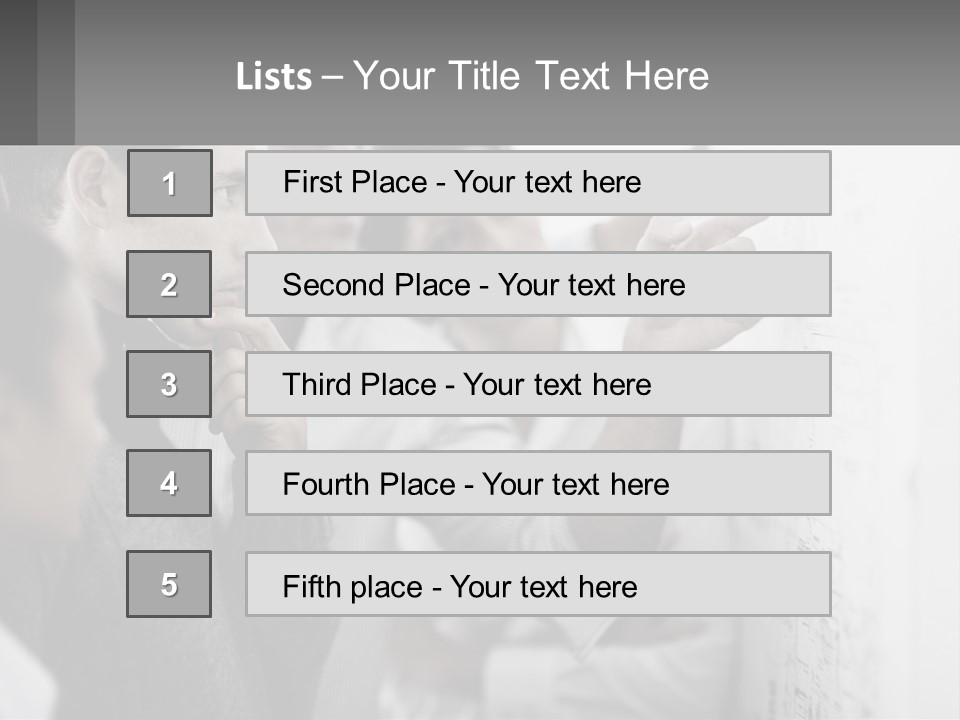Click the number 1 box

(x=169, y=183)
